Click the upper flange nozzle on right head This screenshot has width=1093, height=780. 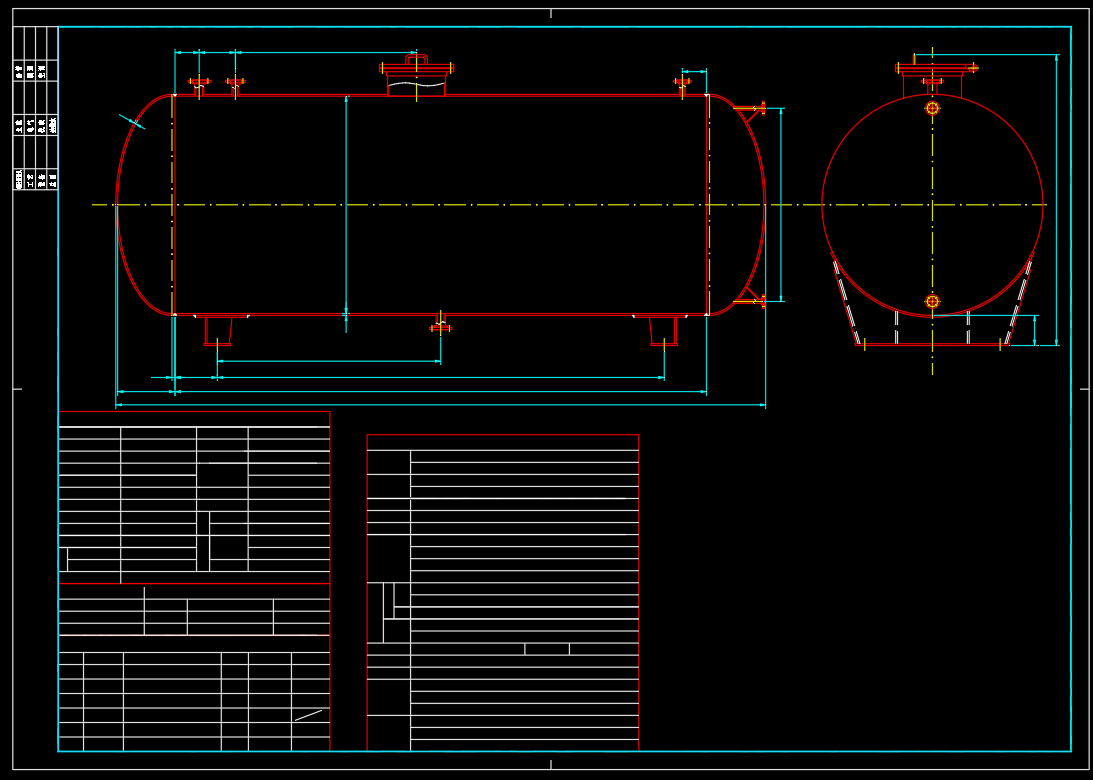(750, 109)
